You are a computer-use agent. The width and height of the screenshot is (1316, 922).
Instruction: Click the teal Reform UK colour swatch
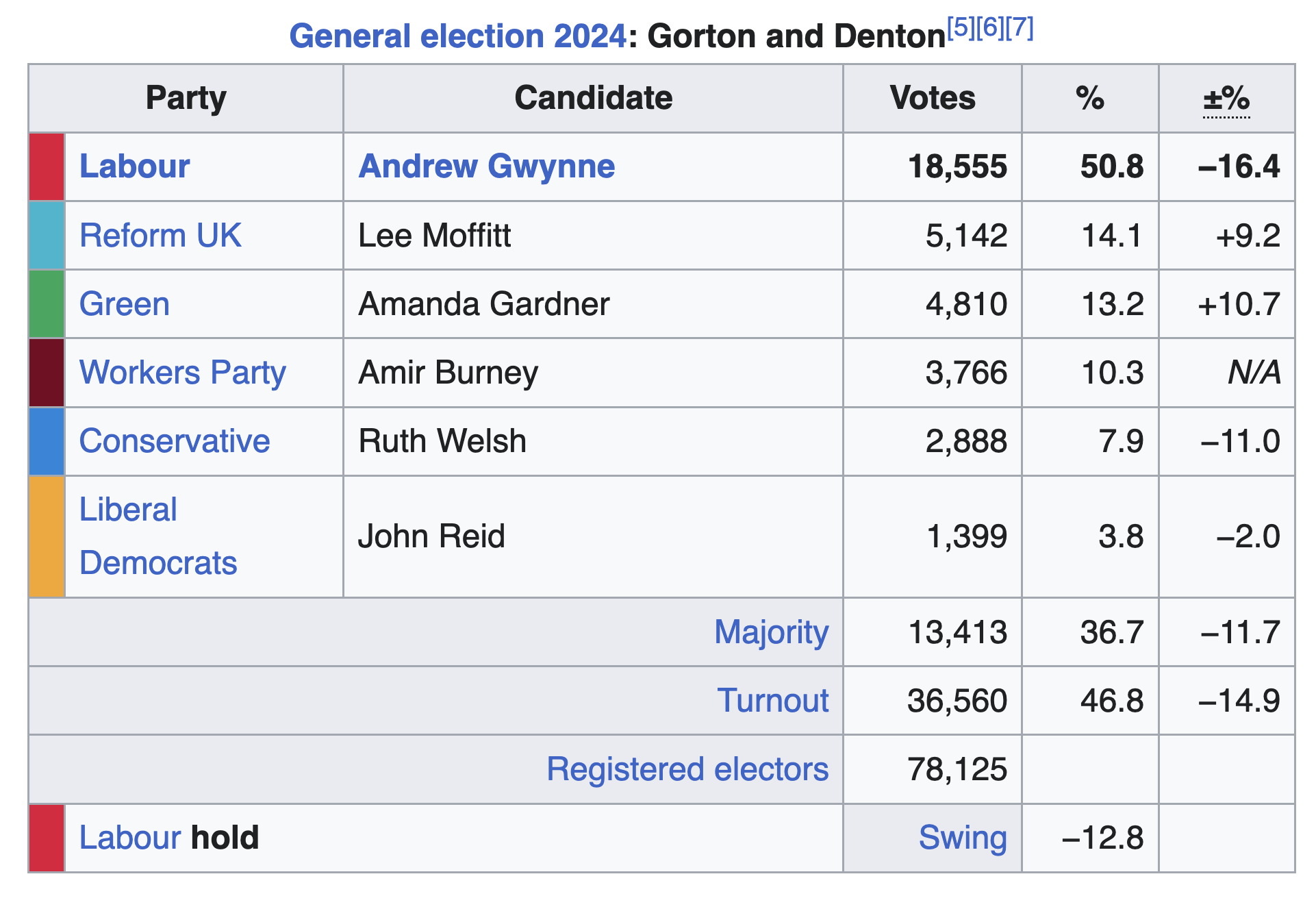[47, 236]
